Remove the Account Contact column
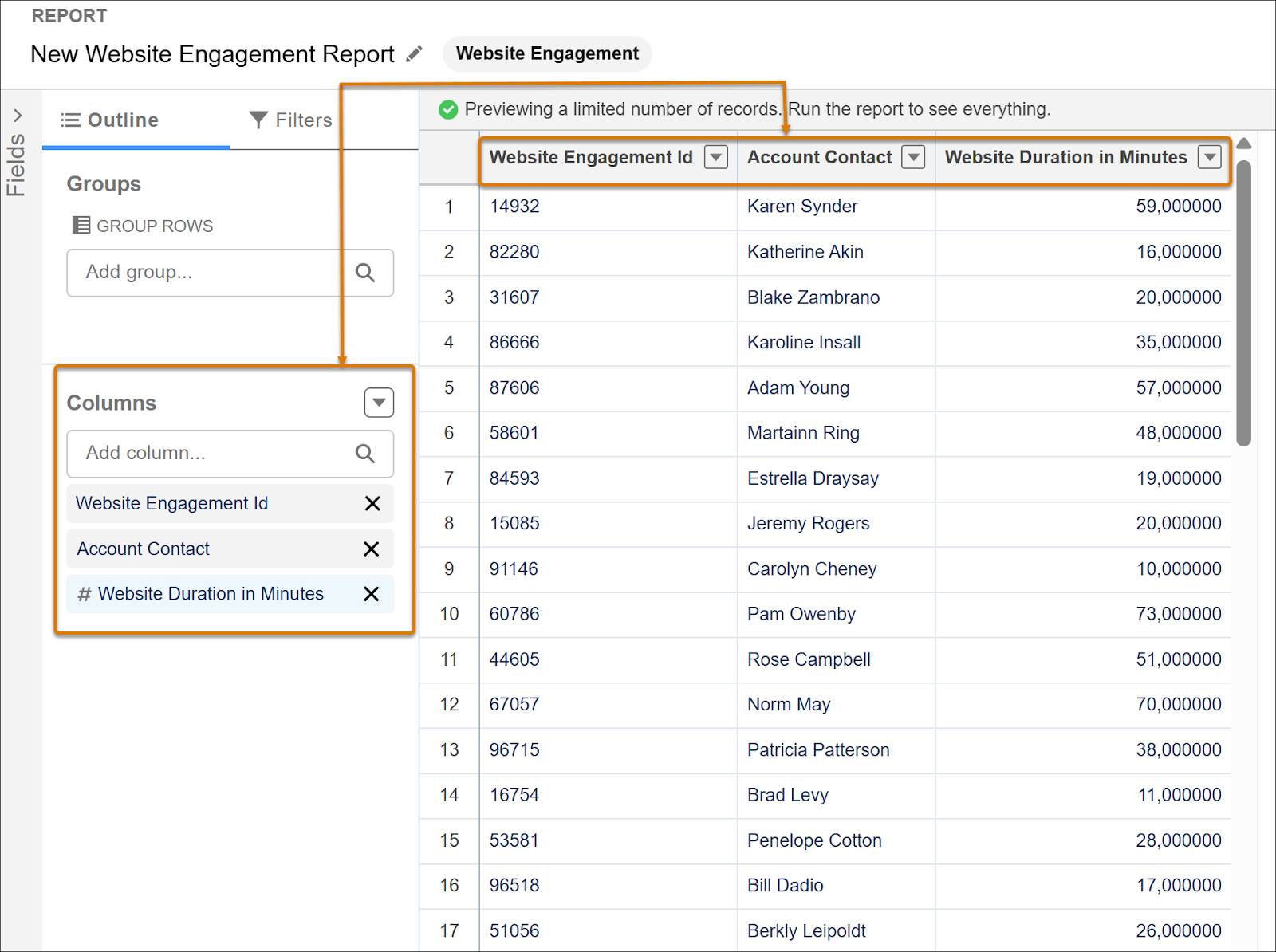The height and width of the screenshot is (952, 1276). (x=372, y=549)
